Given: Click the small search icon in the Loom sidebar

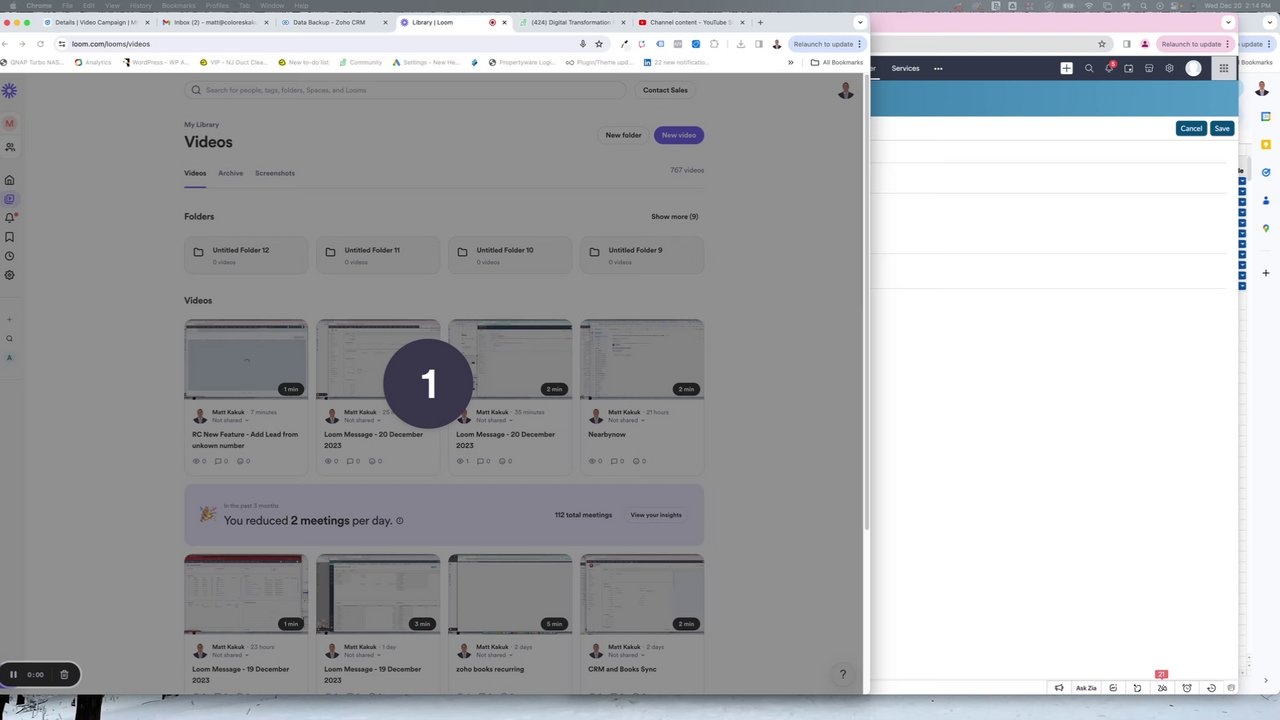Looking at the screenshot, I should pos(10,339).
